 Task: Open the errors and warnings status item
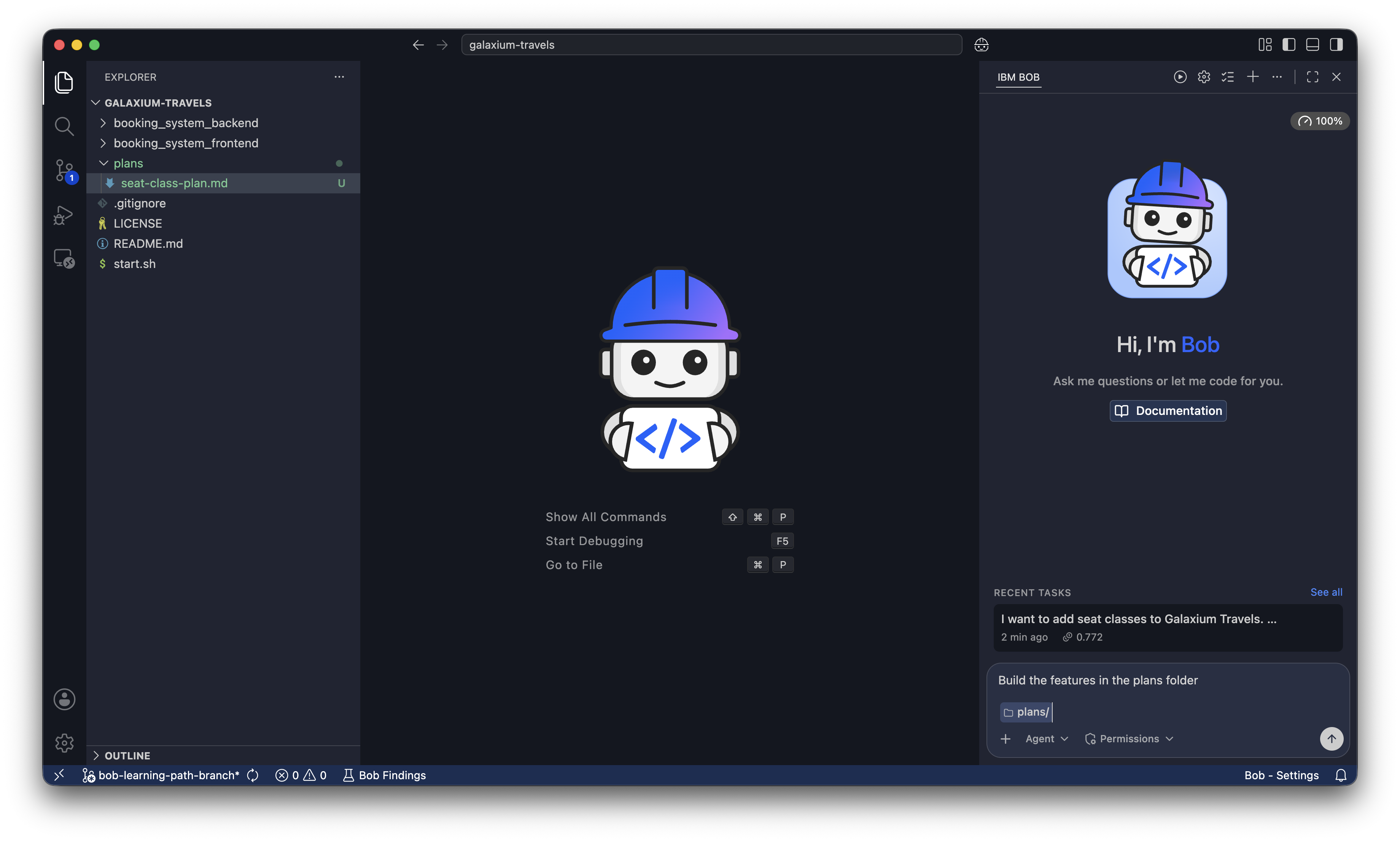[x=301, y=775]
